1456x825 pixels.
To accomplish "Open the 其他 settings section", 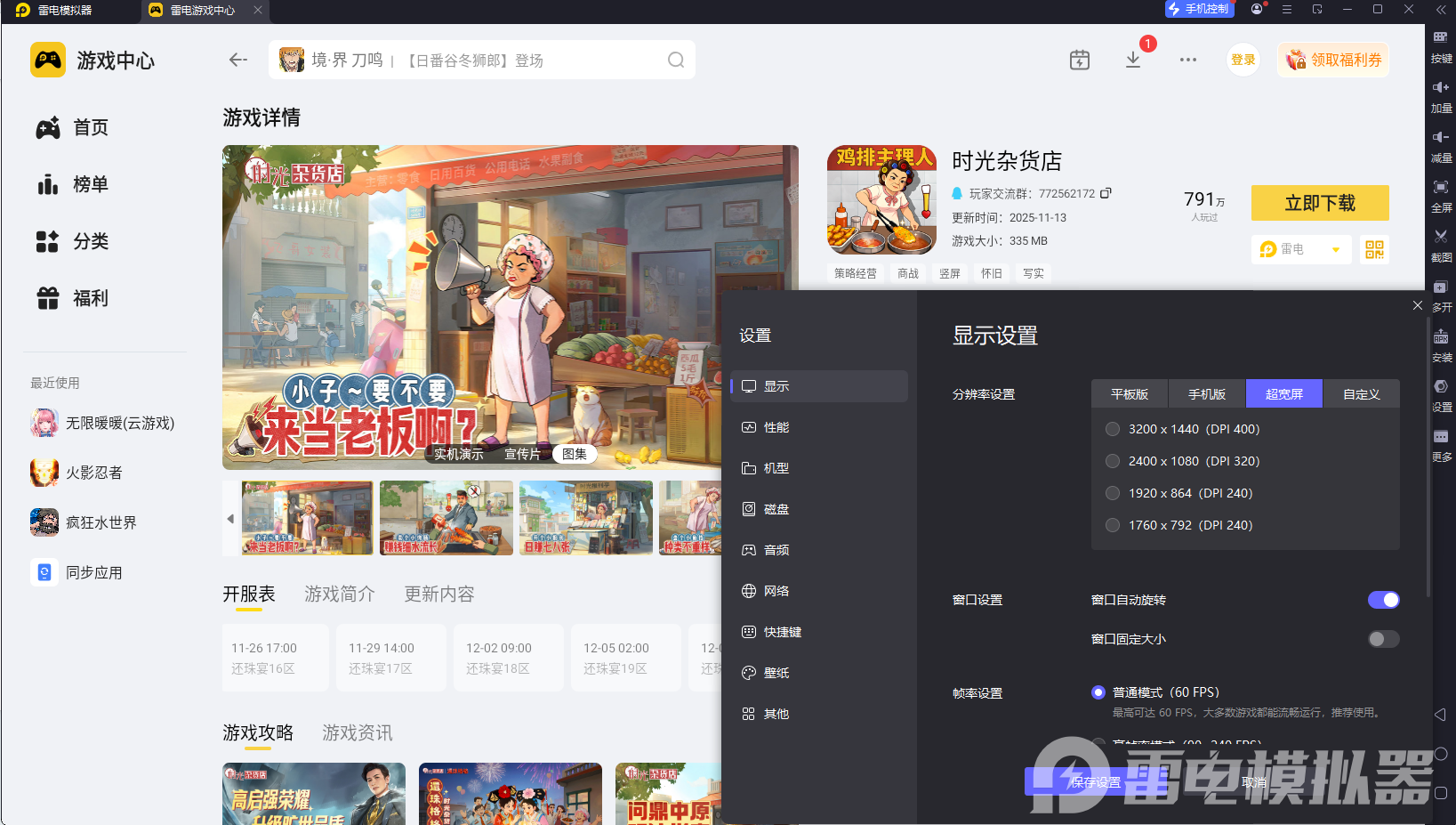I will tap(819, 714).
